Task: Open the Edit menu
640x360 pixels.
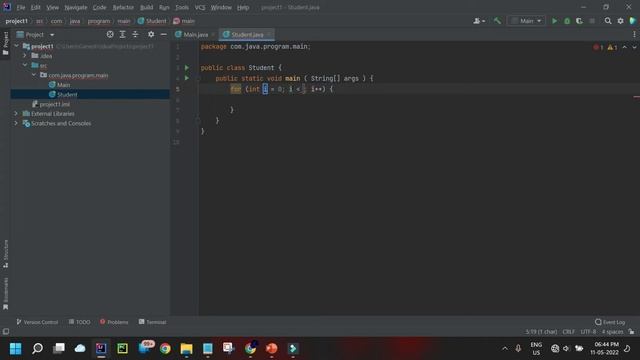Action: (x=36, y=7)
